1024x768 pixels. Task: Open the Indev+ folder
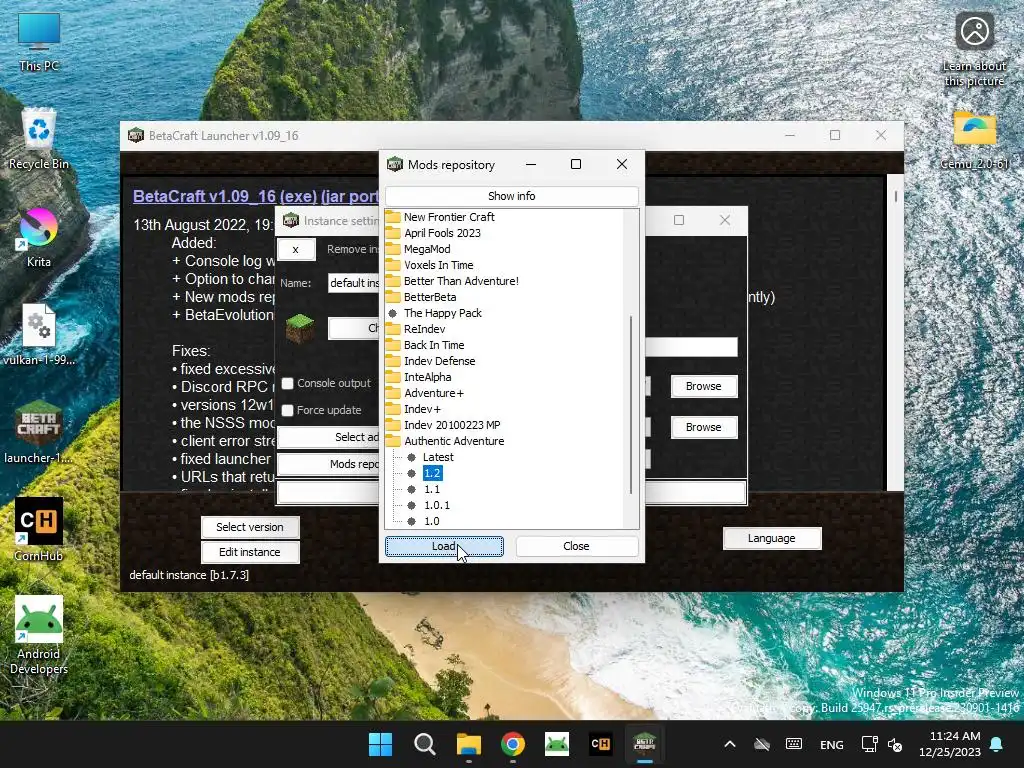[x=422, y=409]
